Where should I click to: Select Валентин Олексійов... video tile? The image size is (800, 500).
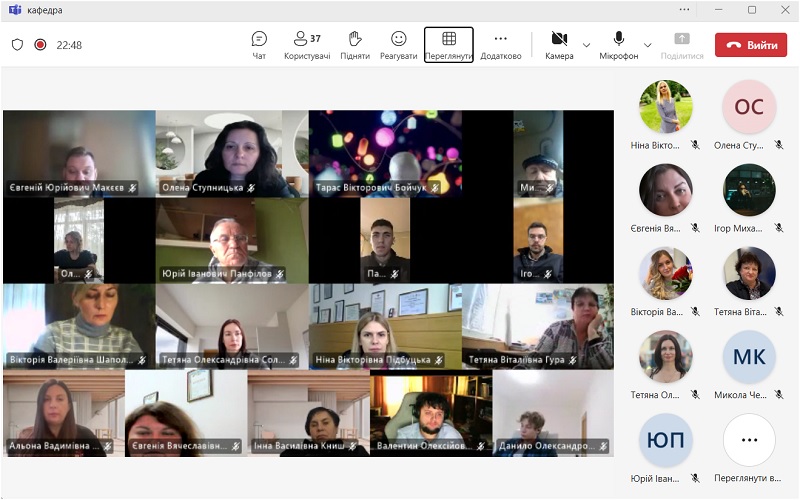pos(431,413)
